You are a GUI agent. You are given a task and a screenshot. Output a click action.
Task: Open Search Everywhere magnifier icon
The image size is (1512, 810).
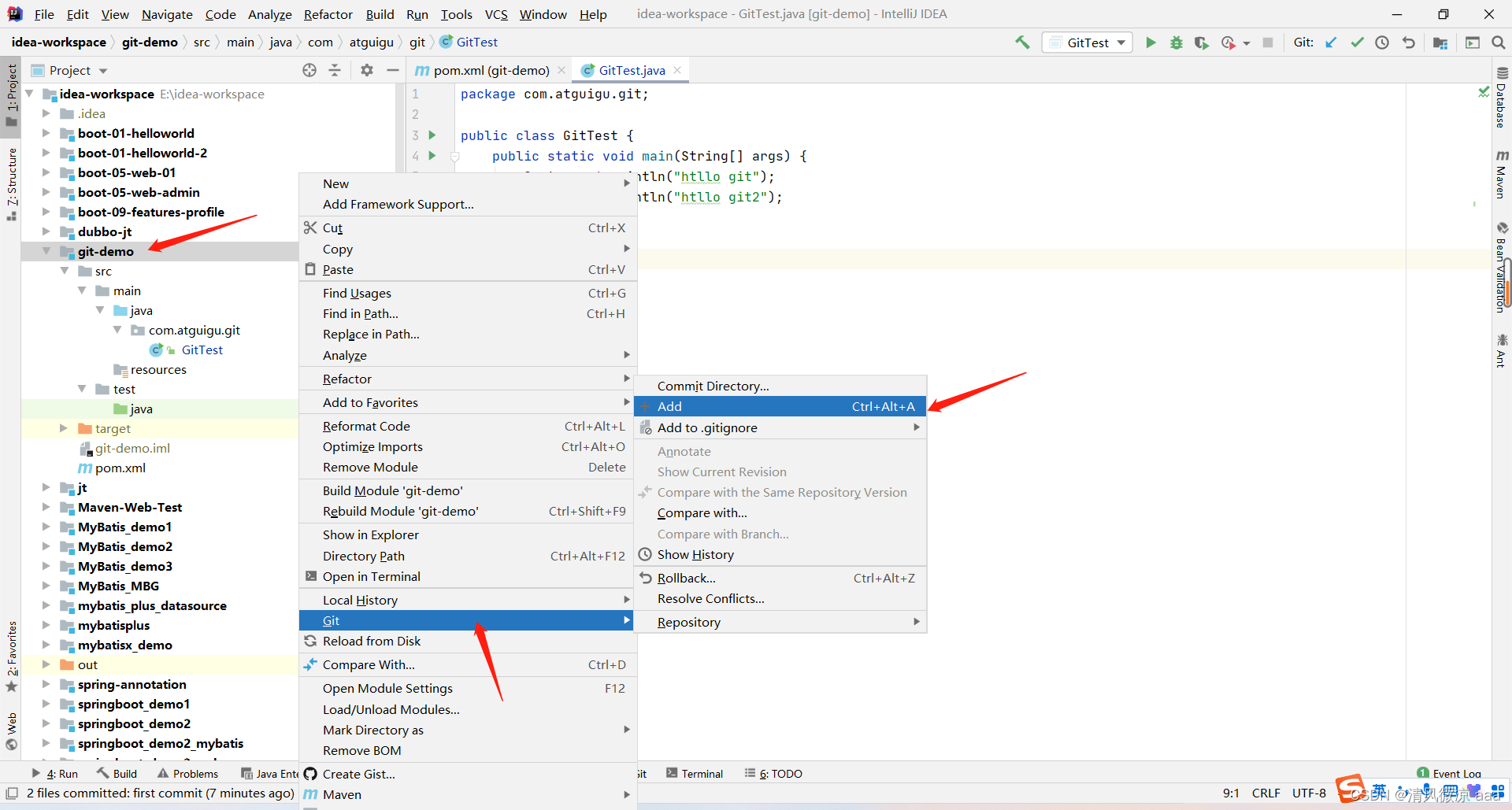(1498, 43)
